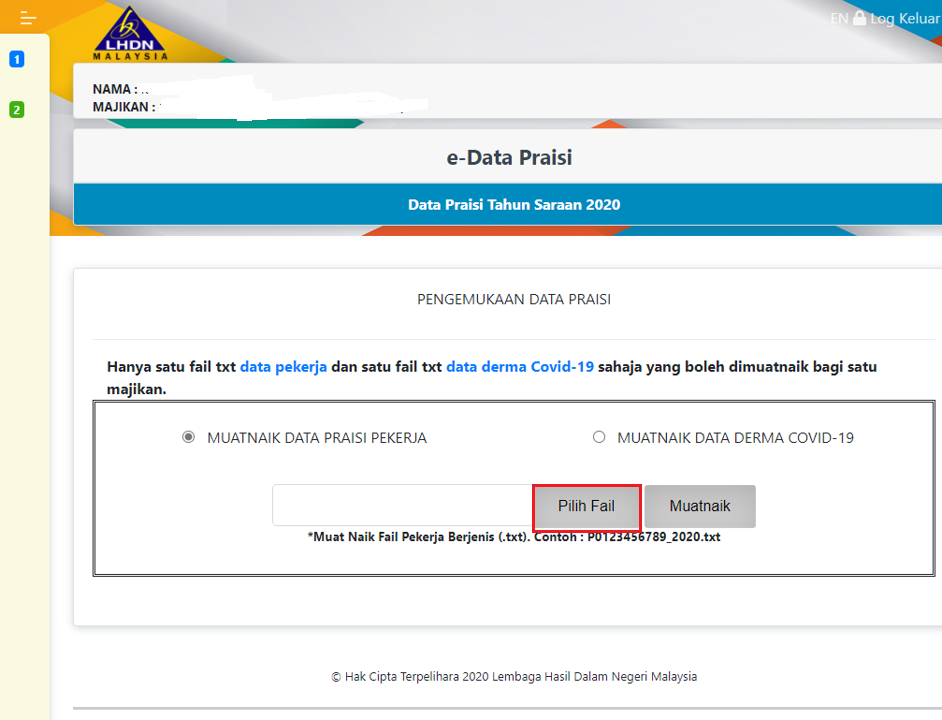Select Muatnaik Data Derma Covid-19 radio

click(x=599, y=437)
